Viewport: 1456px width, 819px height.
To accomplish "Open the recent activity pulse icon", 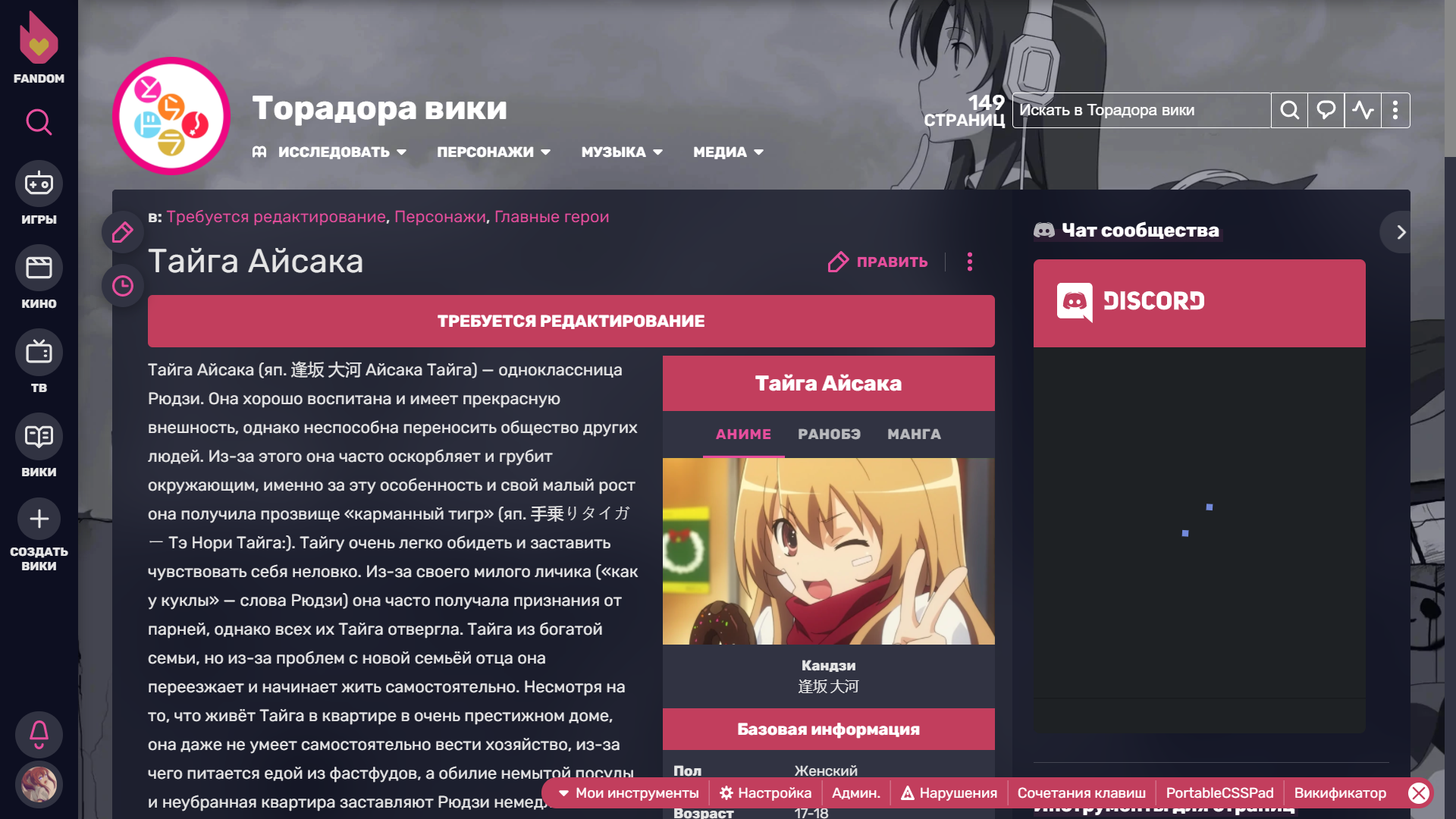I will 1363,111.
